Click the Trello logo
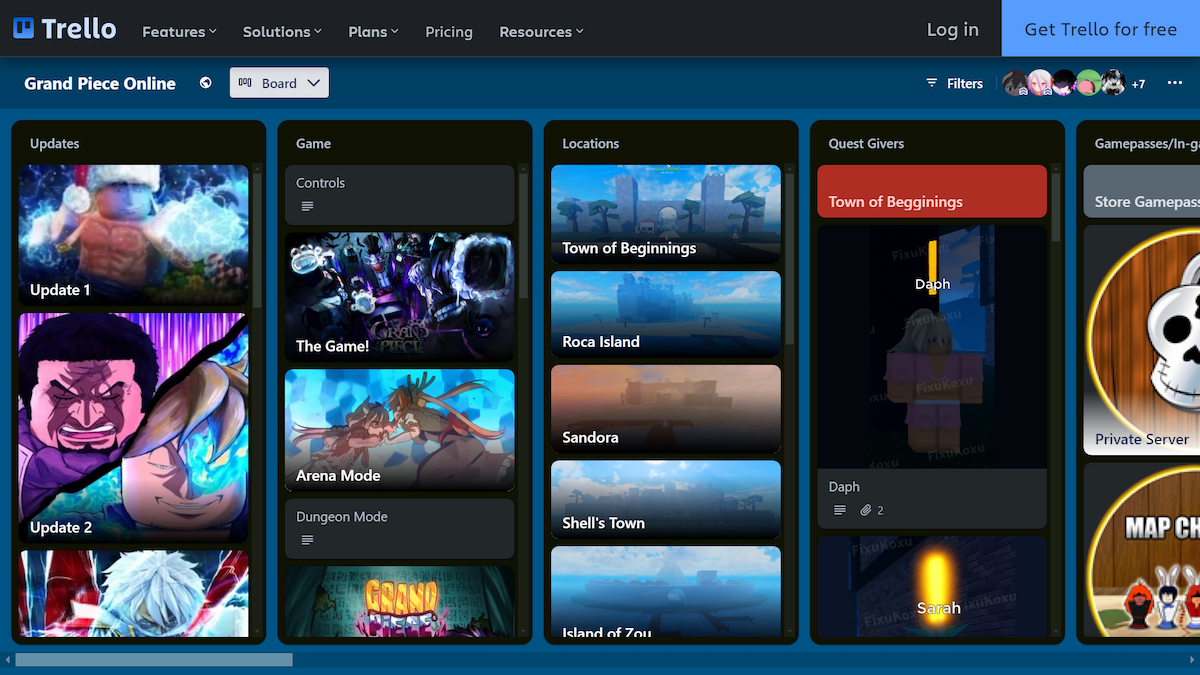Screen dimensions: 1200x675 [63, 28]
